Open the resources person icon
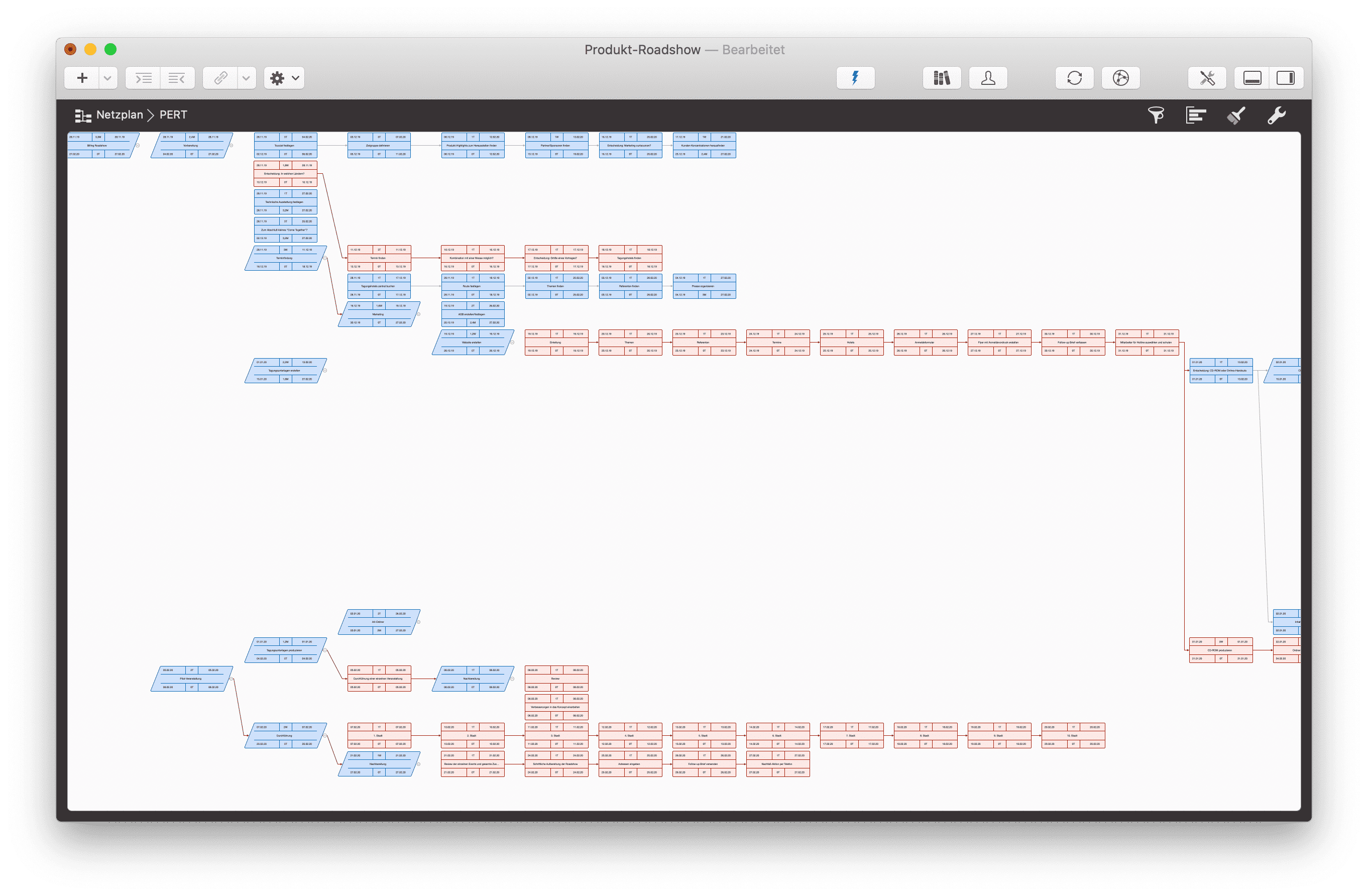The height and width of the screenshot is (896, 1368). pyautogui.click(x=988, y=78)
